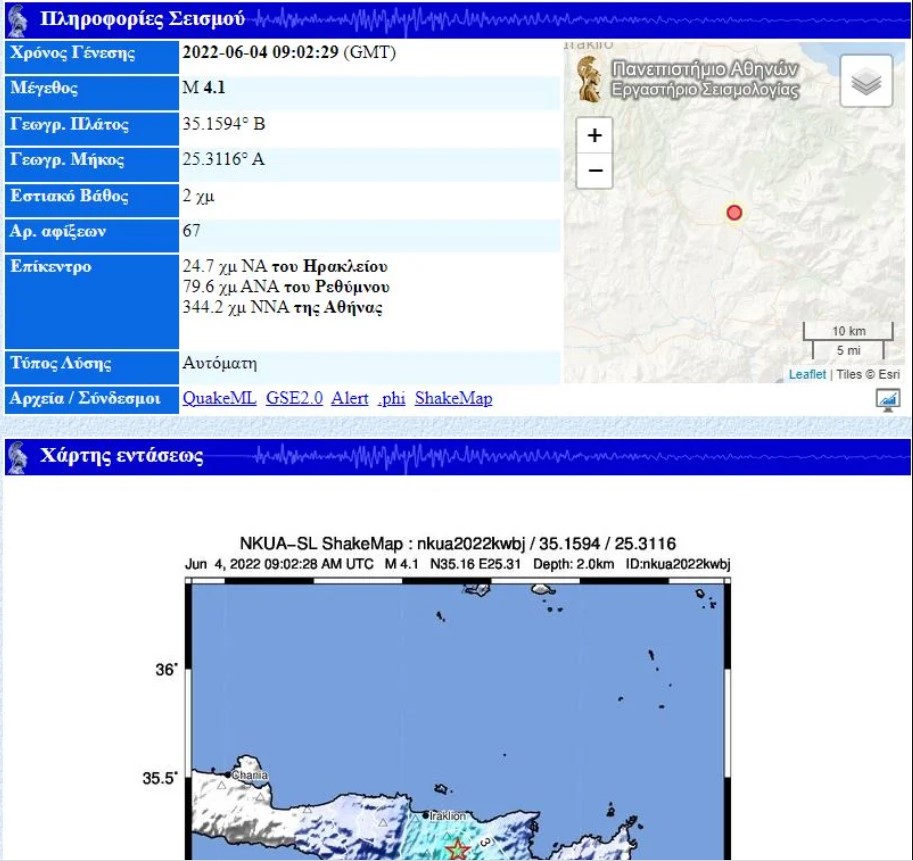
Task: Click helmet icon beside Πληροφορίες Σεισμού header
Action: tap(17, 18)
